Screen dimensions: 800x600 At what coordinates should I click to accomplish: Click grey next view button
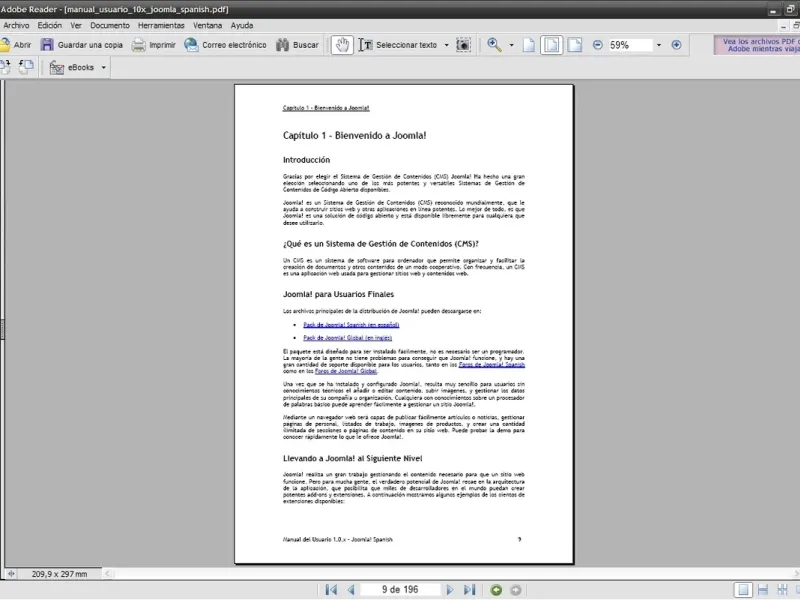point(516,590)
